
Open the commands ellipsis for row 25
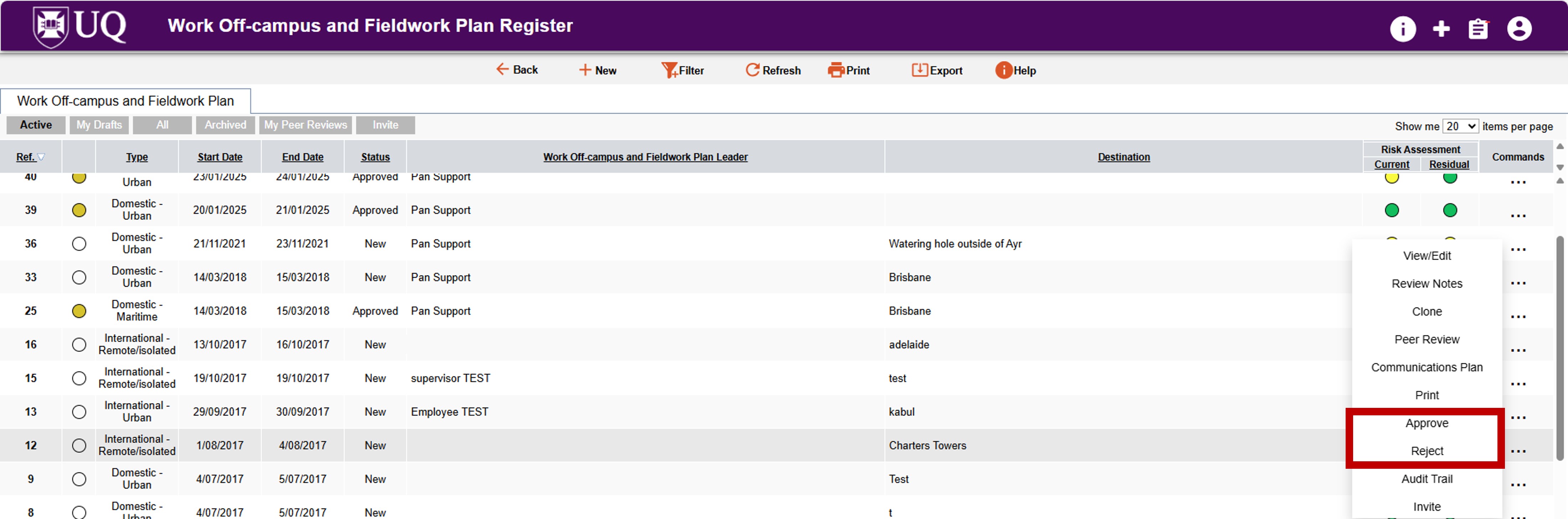(1518, 317)
